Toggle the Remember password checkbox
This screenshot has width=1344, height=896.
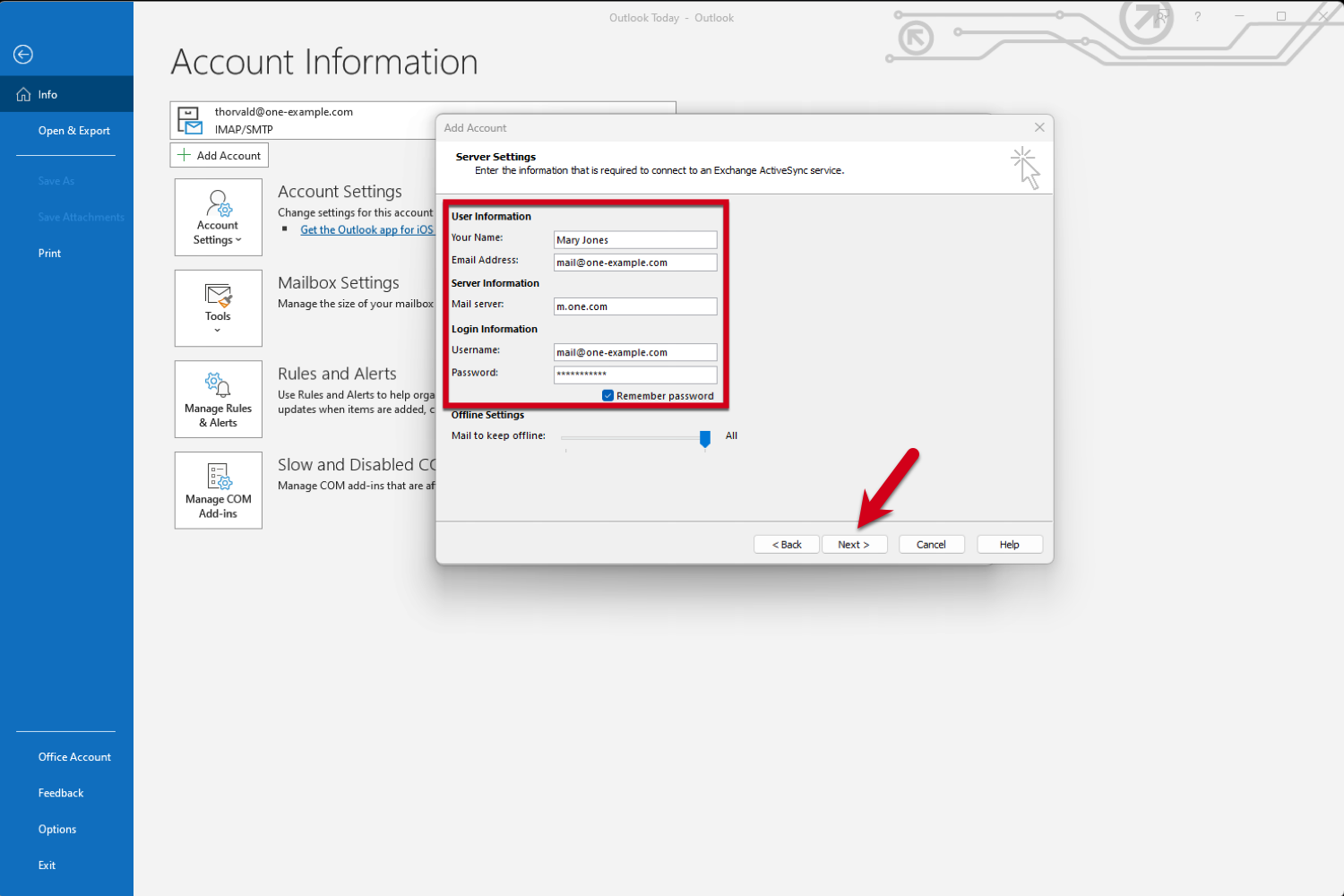coord(607,395)
